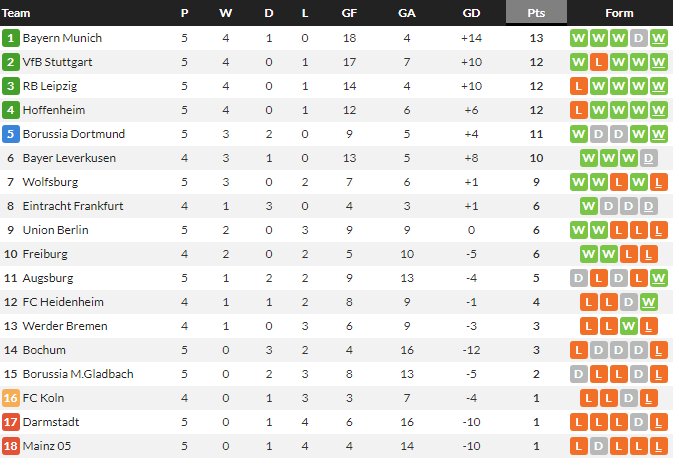Click RB Leipzig's first form L icon
Screen dimensions: 674x458
pyautogui.click(x=578, y=86)
